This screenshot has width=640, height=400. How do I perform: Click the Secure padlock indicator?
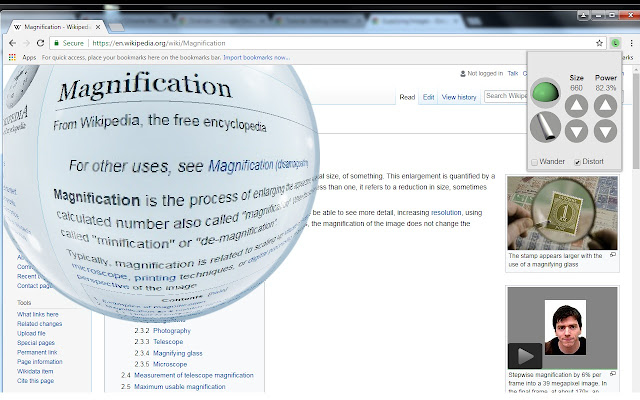[x=69, y=43]
